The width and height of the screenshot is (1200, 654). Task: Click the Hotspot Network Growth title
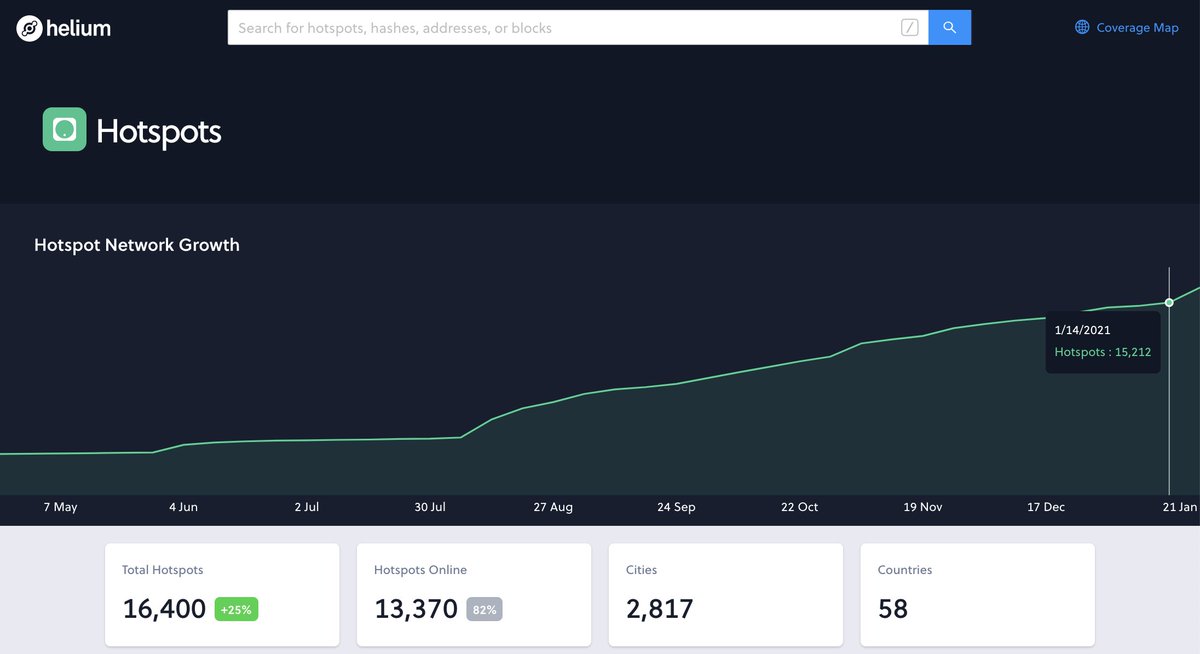137,245
